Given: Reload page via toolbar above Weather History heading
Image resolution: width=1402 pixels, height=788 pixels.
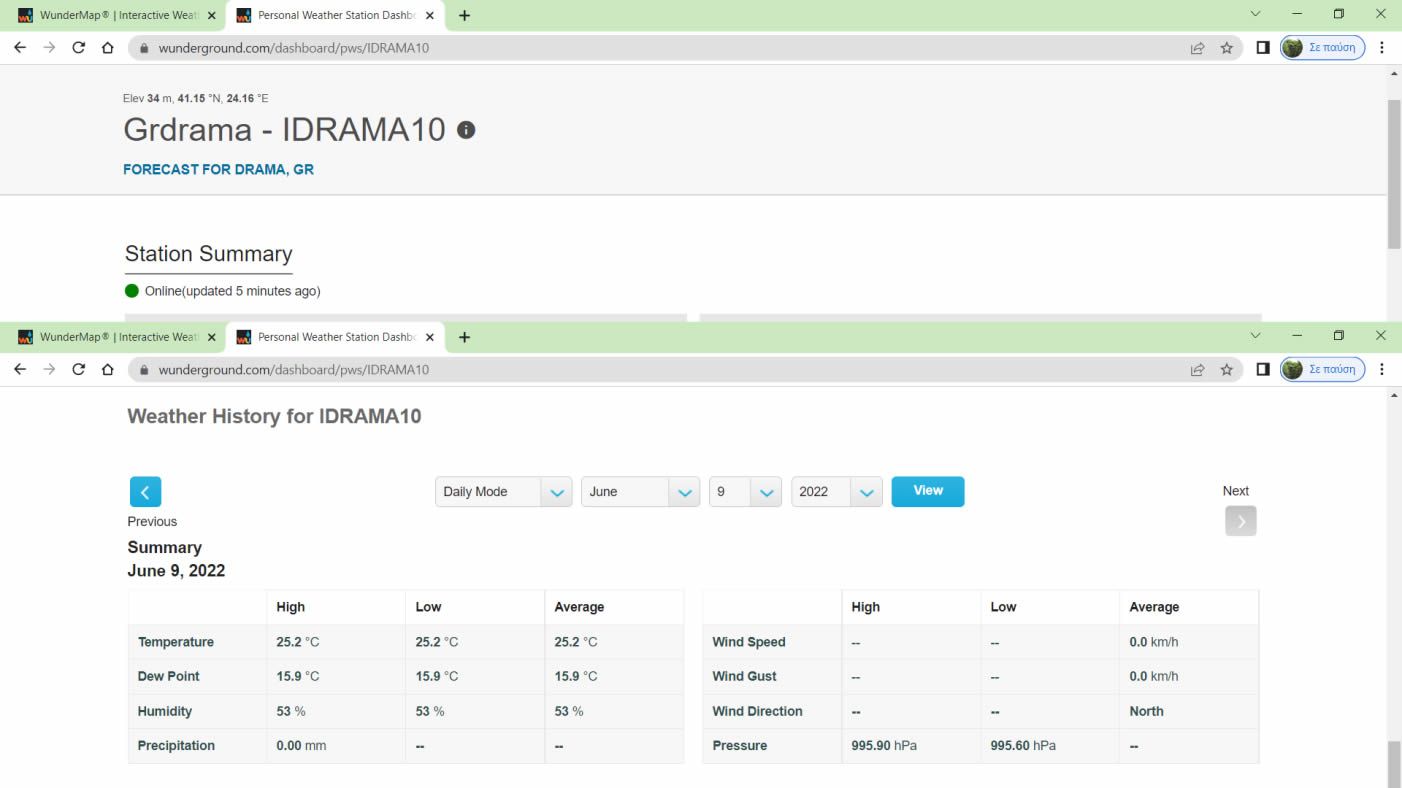Looking at the screenshot, I should [79, 370].
